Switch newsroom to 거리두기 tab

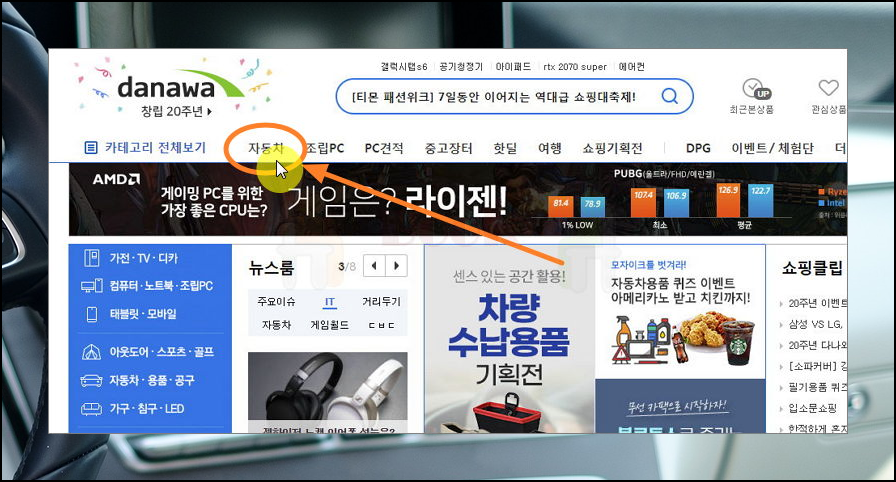(381, 302)
